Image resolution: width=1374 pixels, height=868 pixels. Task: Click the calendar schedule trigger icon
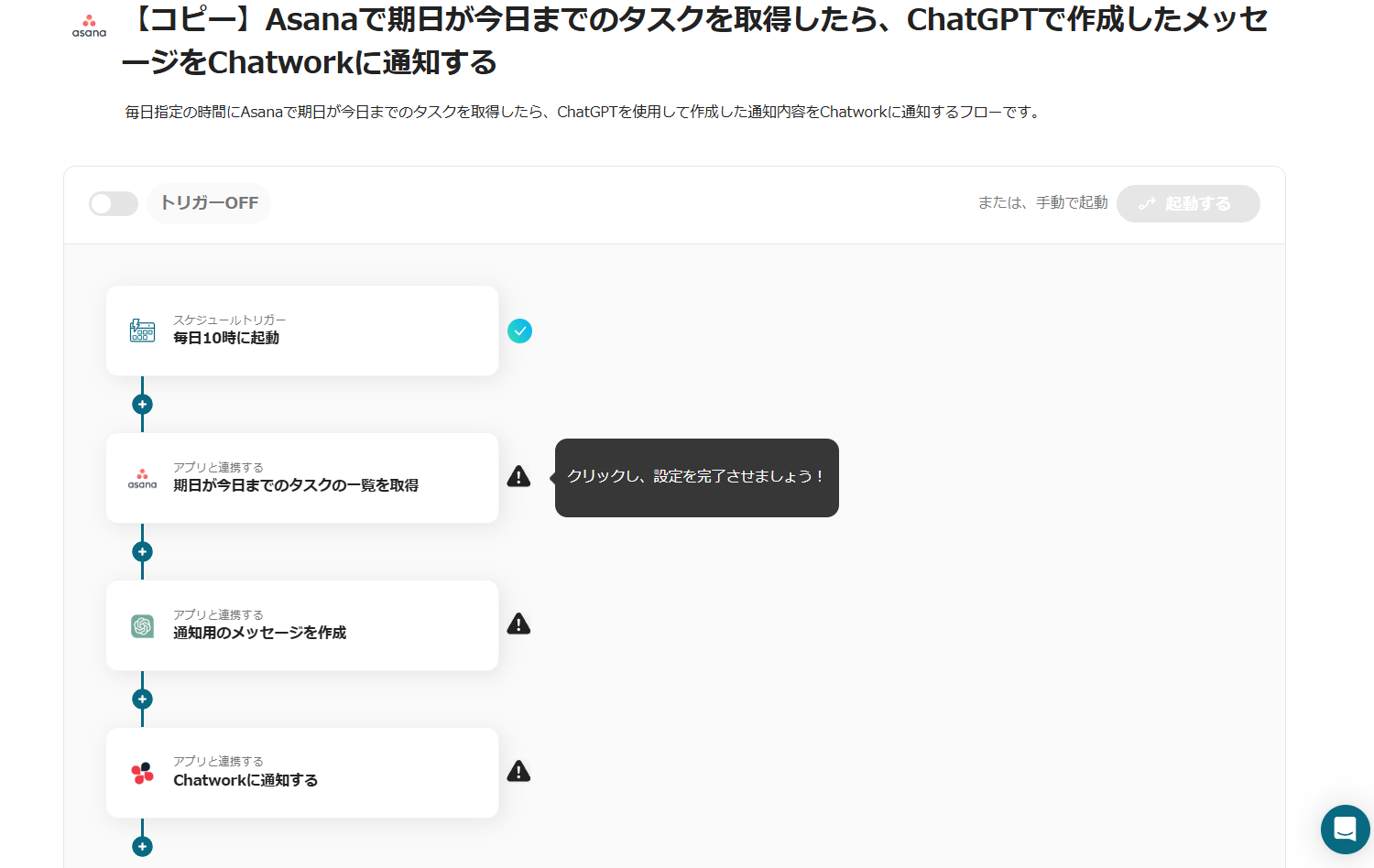tap(142, 331)
